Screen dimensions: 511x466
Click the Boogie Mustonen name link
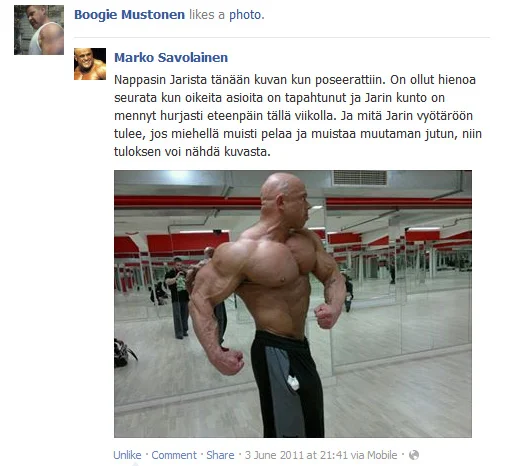point(129,15)
